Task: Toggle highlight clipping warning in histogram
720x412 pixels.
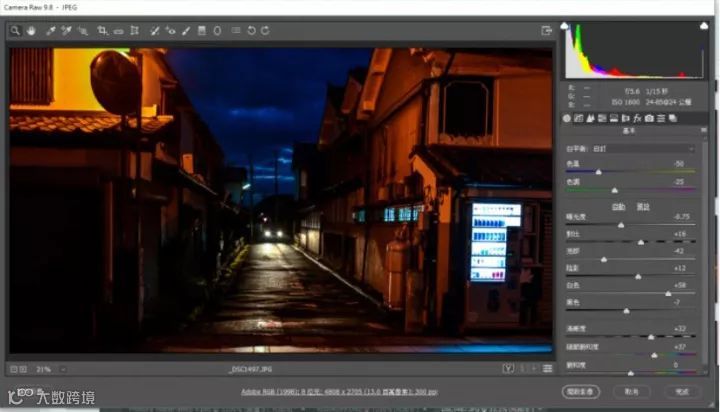Action: [703, 26]
